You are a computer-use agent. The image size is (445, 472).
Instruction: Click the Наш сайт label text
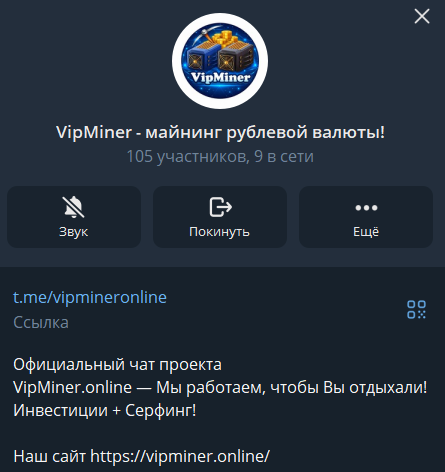50,456
